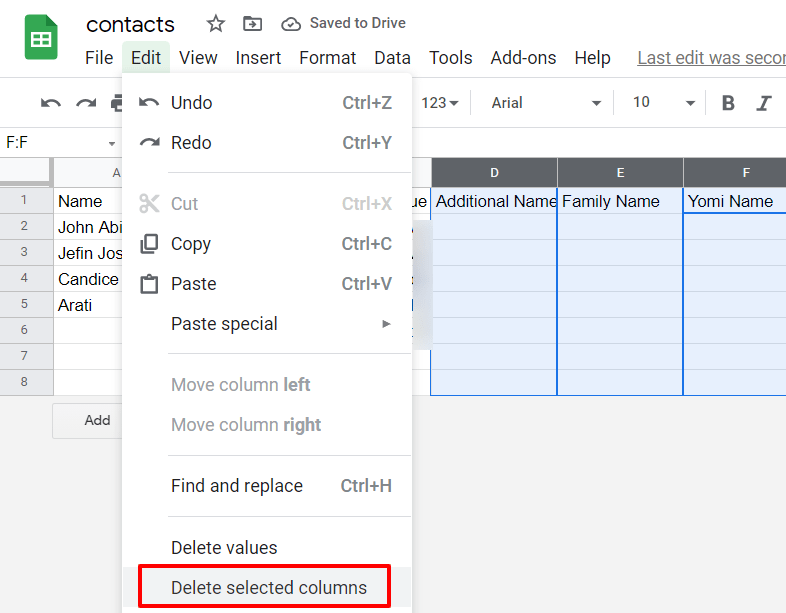
Task: Open the Format menu
Action: [327, 58]
